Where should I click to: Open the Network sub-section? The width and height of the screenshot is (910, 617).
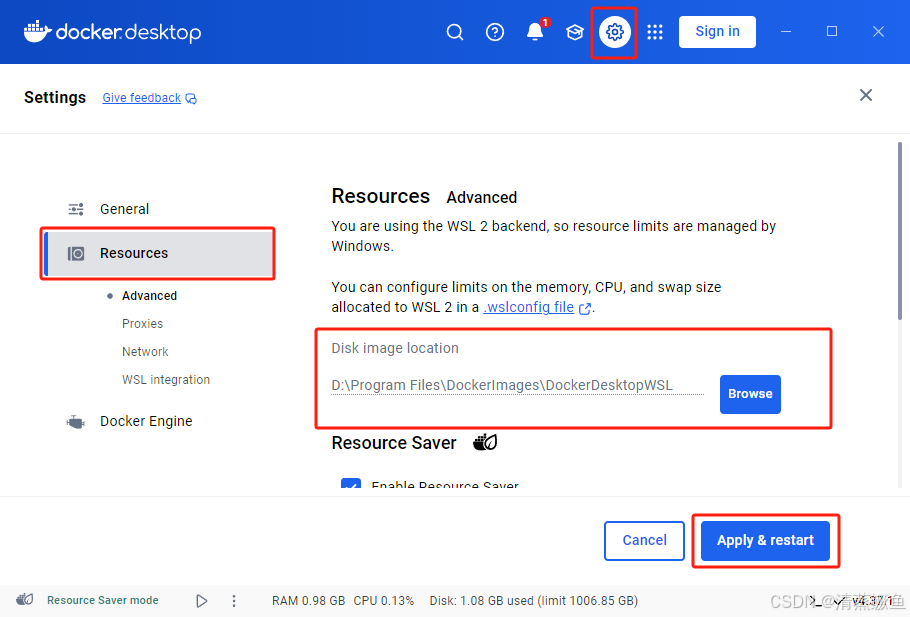[x=145, y=351]
